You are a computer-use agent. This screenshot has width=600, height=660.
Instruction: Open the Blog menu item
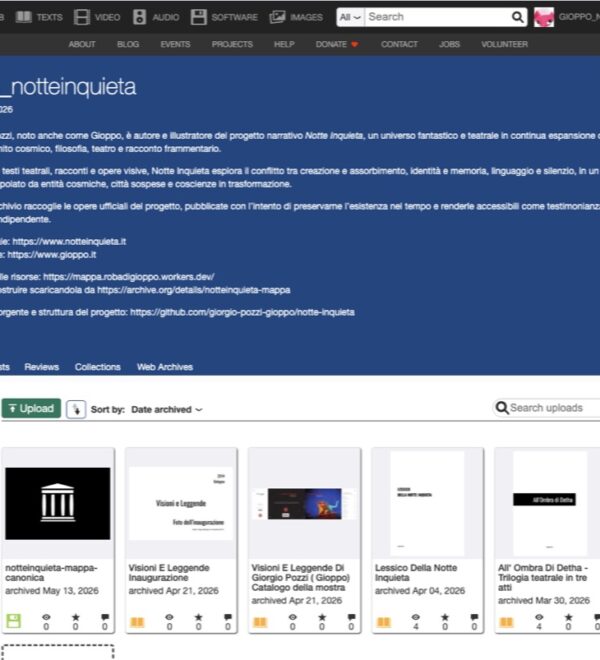click(128, 44)
